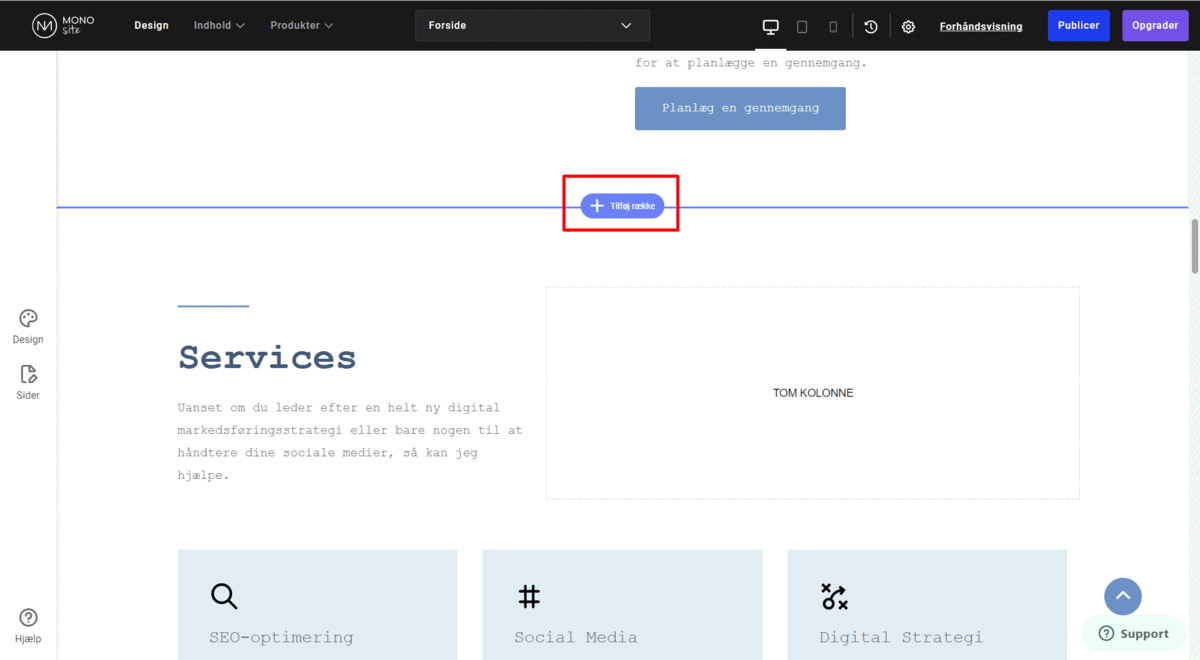Click the SEO-optimering magnifier icon
Viewport: 1200px width, 660px height.
coord(224,596)
